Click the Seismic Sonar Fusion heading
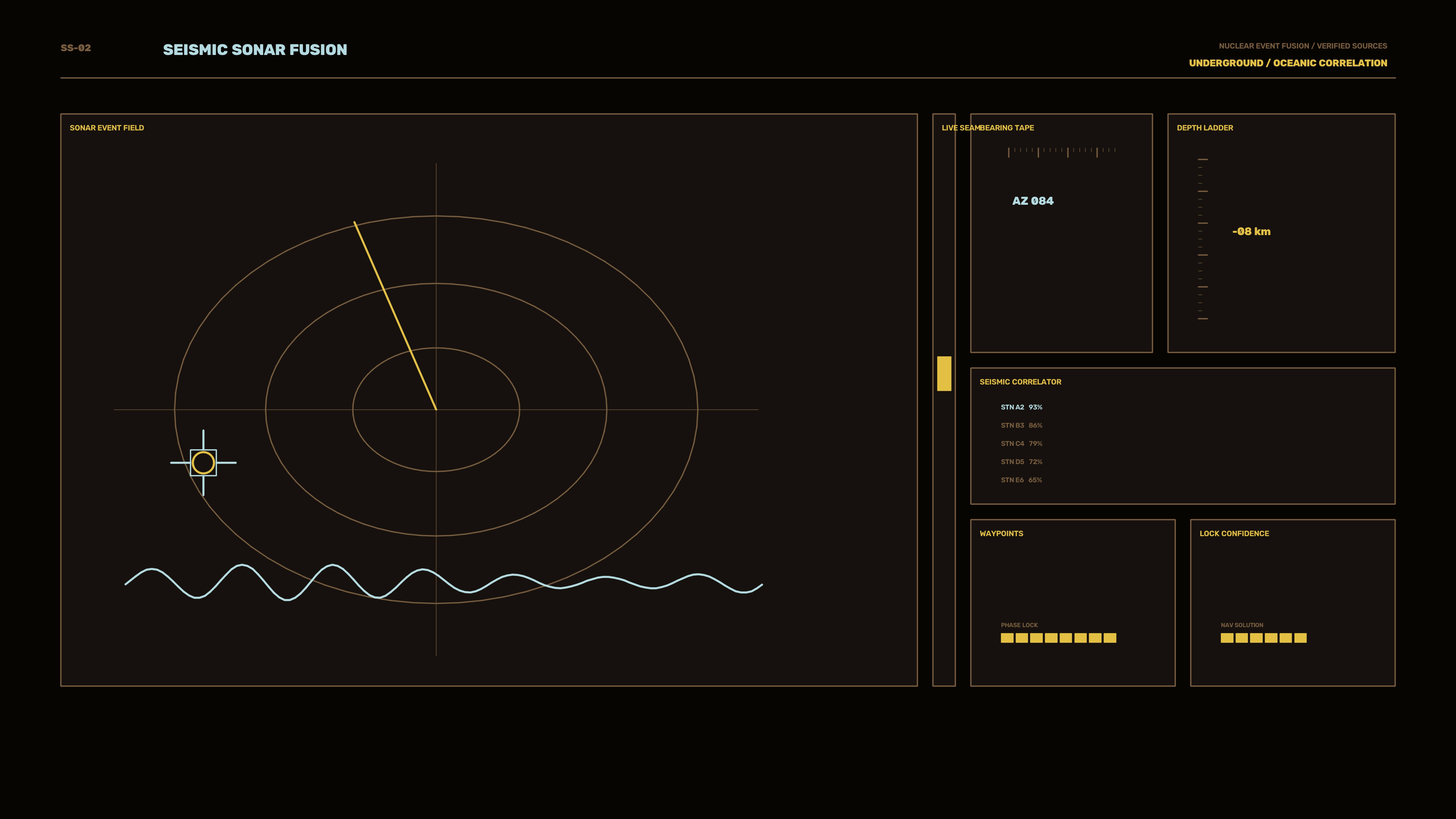Screen dimensions: 1456x819 coord(255,50)
